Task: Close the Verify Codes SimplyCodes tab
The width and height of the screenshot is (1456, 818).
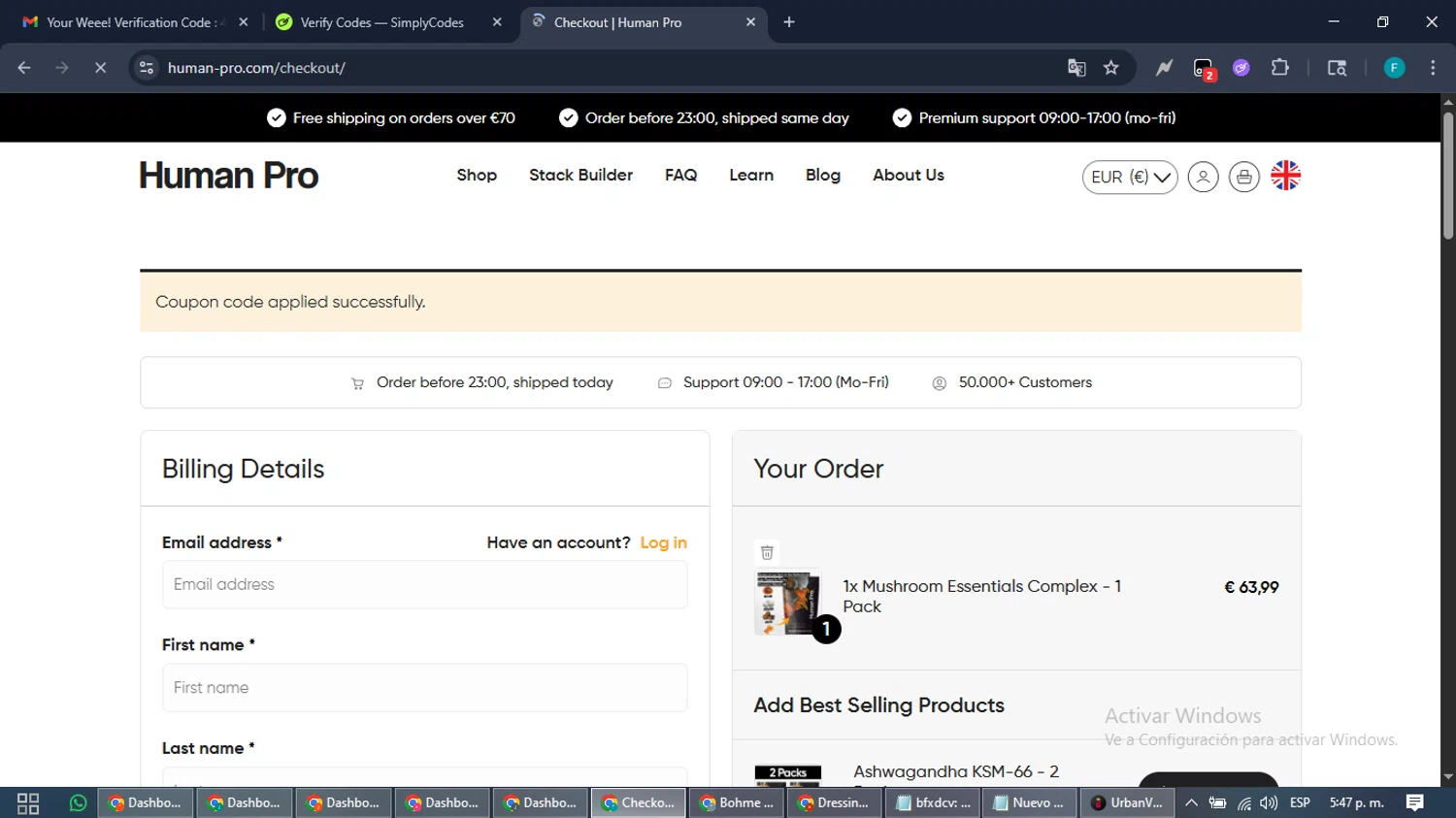Action: [x=497, y=22]
